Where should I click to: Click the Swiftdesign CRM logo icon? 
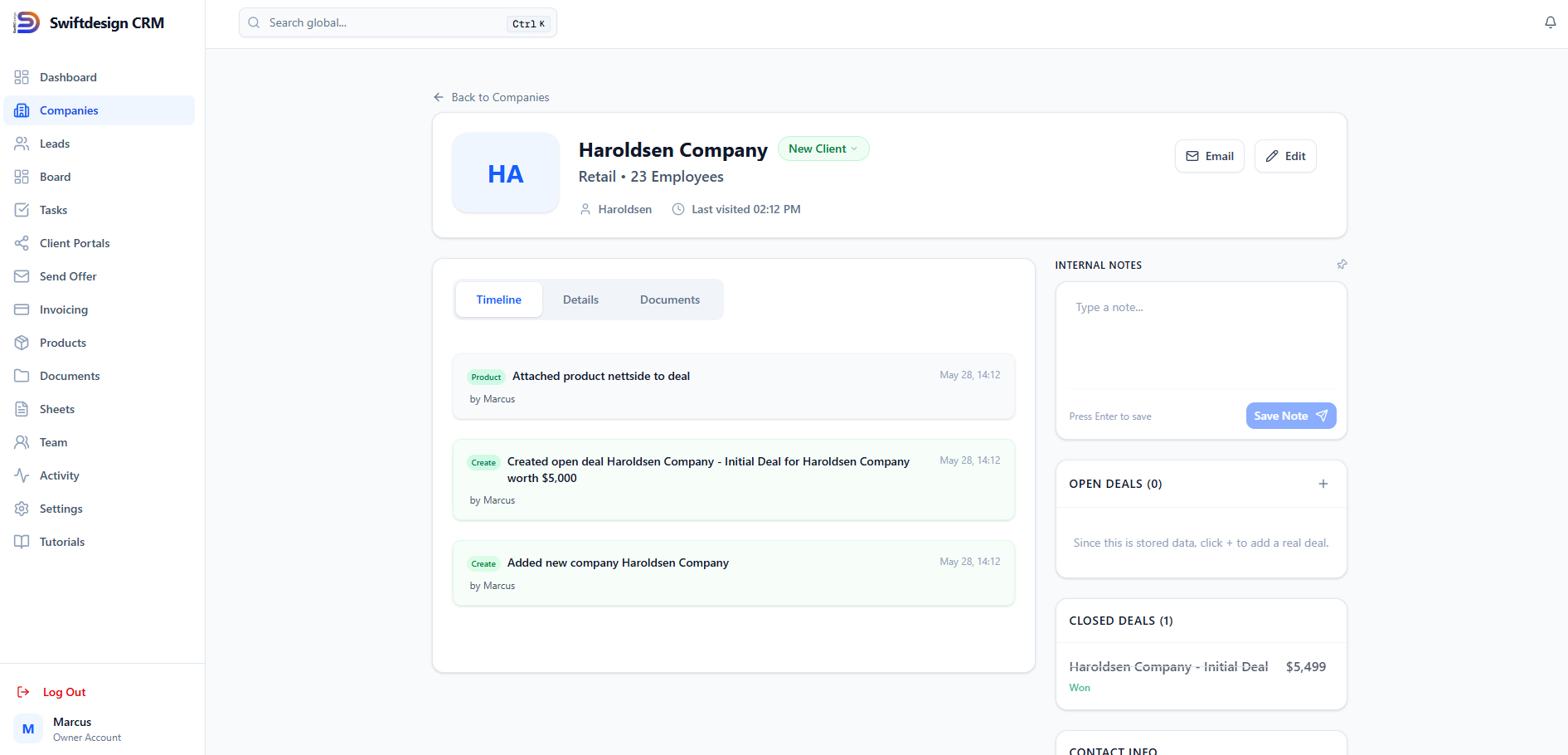coord(27,22)
